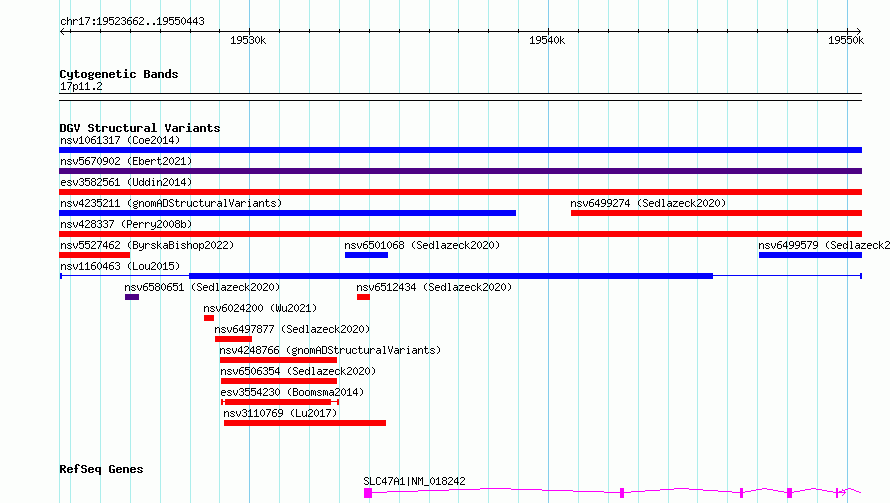Open the nsv428337 (Perry2008b) label
The height and width of the screenshot is (503, 890).
click(126, 224)
